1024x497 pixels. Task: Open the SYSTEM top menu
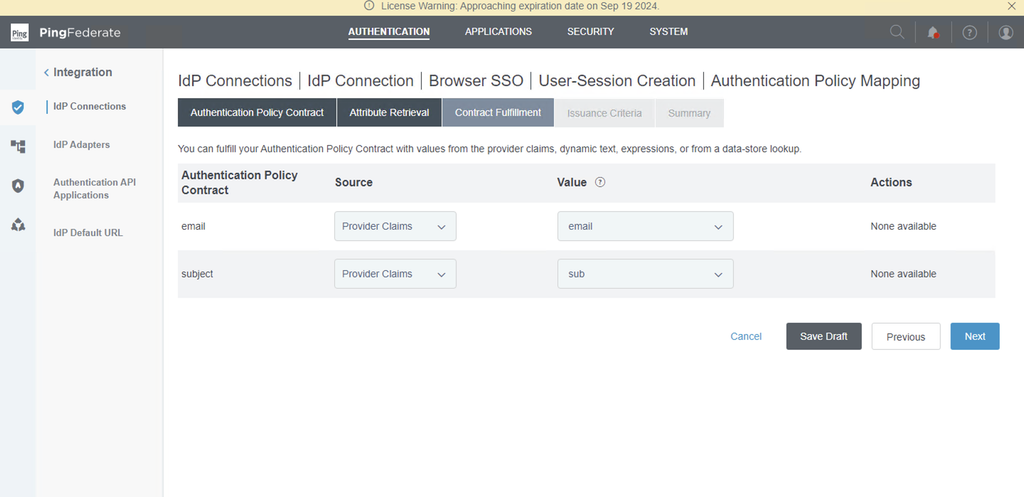pos(668,31)
